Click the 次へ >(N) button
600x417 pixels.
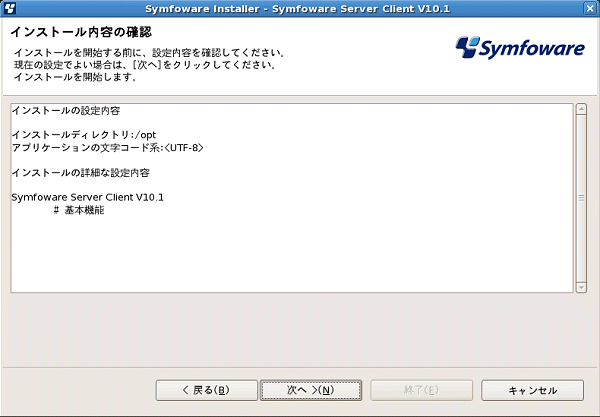click(x=311, y=390)
